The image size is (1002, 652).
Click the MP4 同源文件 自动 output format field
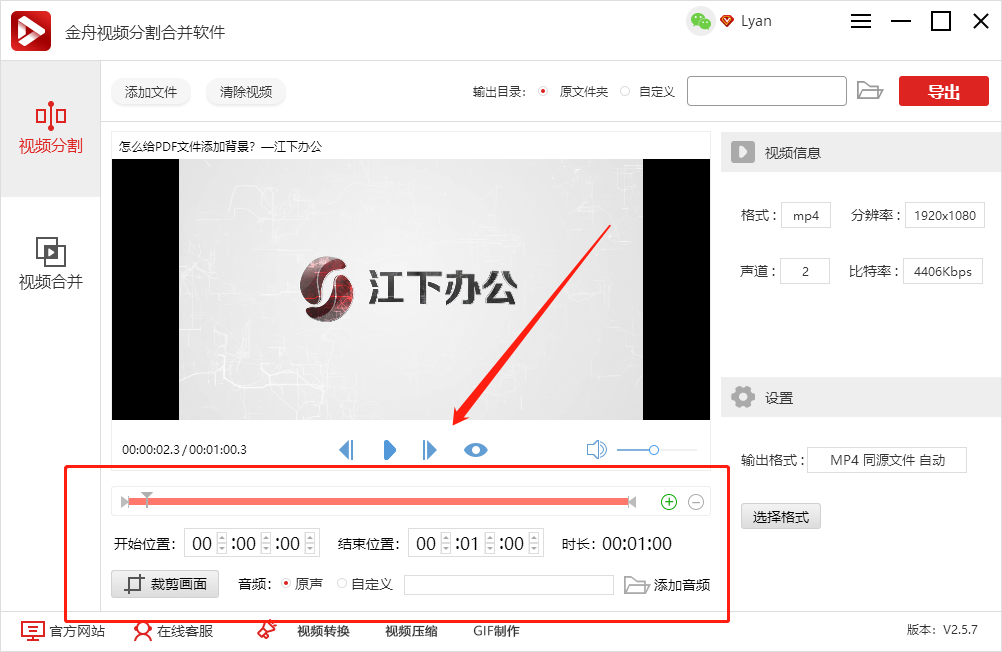pyautogui.click(x=887, y=460)
